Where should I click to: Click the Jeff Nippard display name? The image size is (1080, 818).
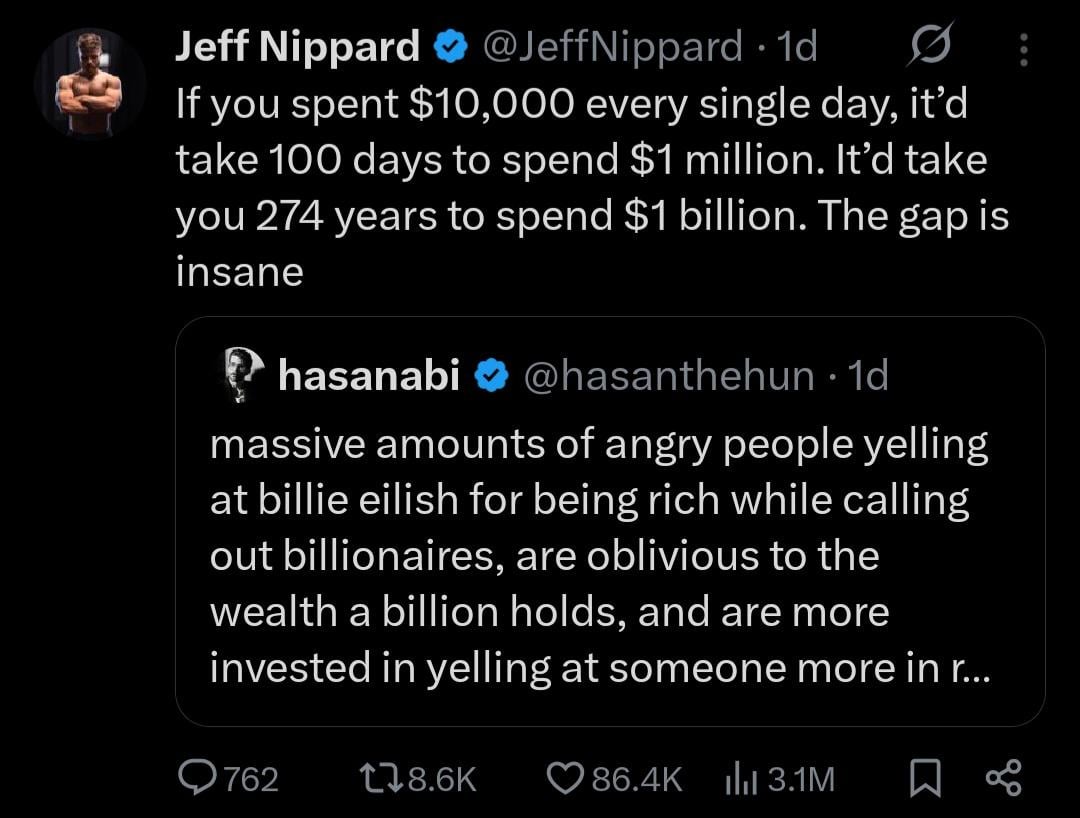coord(297,46)
